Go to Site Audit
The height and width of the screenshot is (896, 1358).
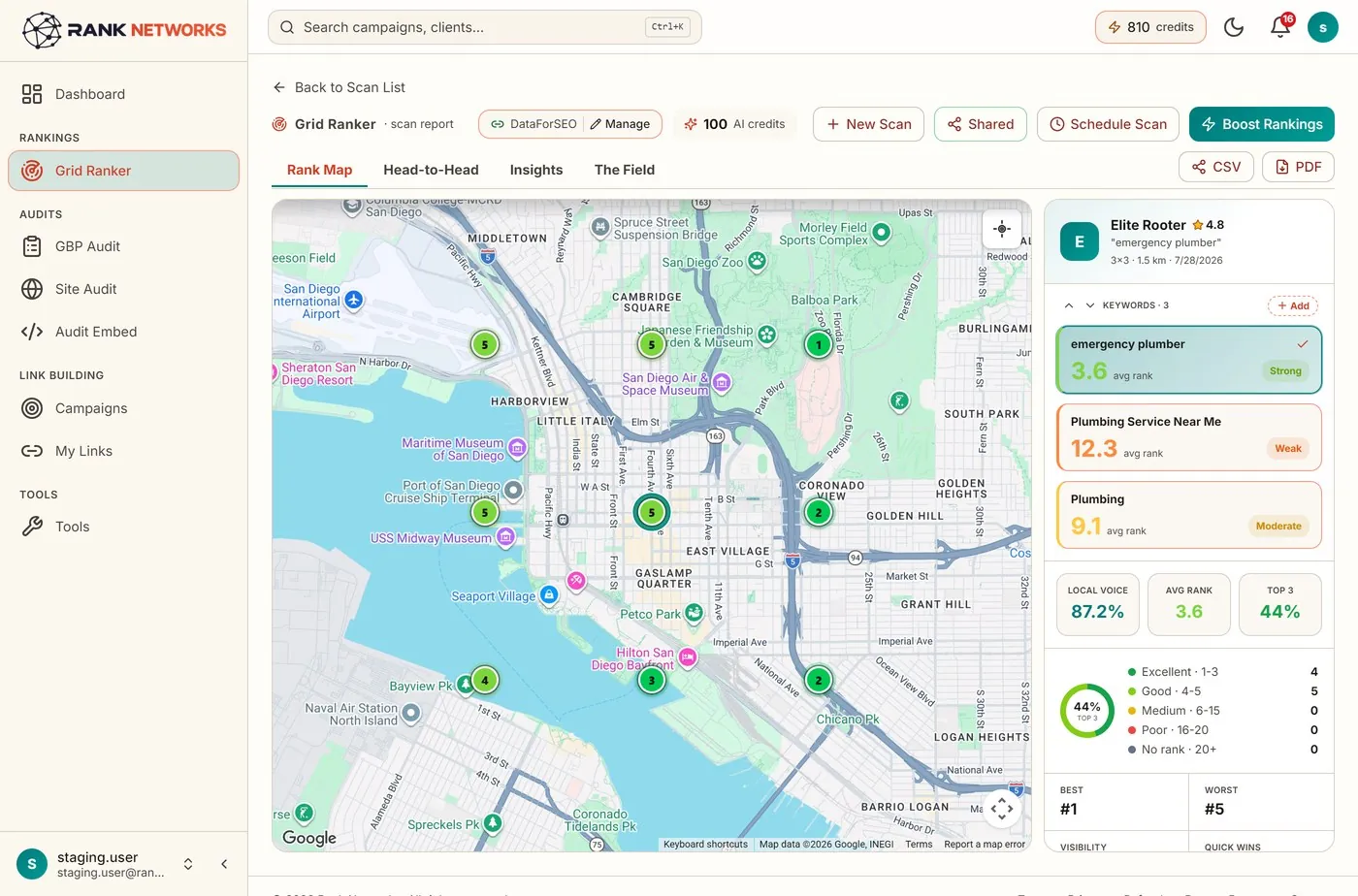click(x=123, y=289)
